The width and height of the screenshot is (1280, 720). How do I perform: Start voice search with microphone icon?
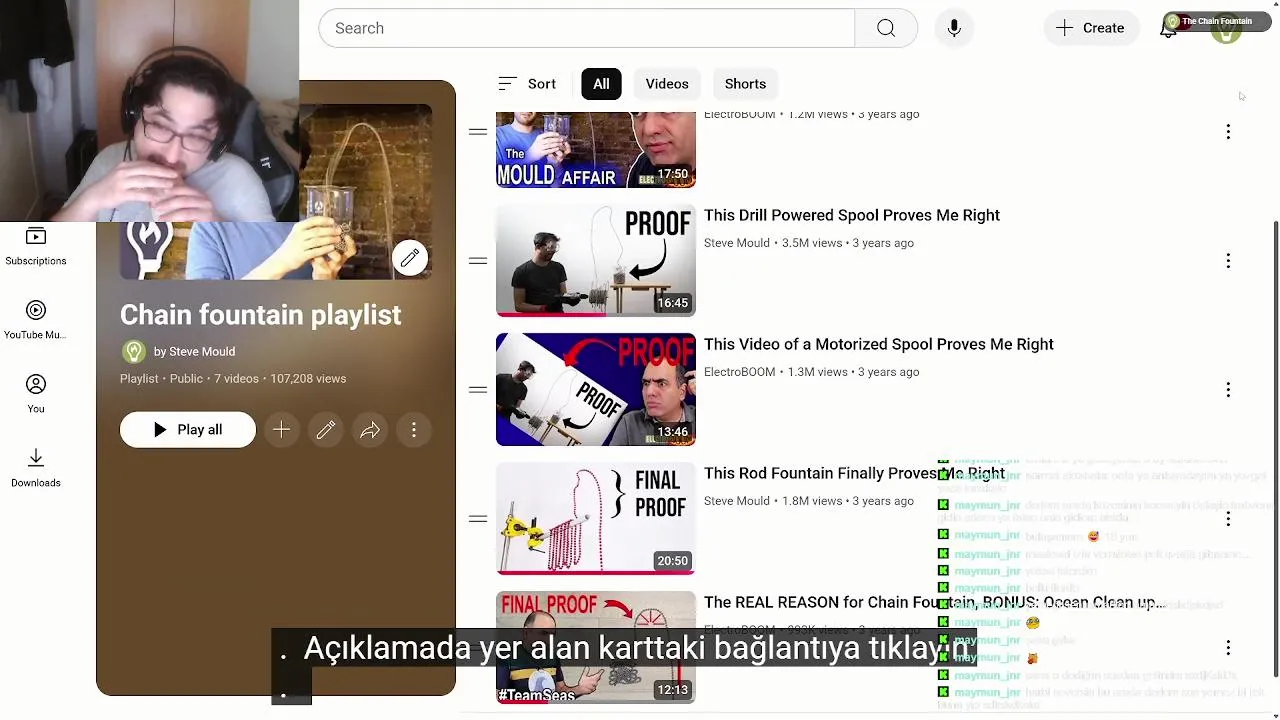pos(954,28)
